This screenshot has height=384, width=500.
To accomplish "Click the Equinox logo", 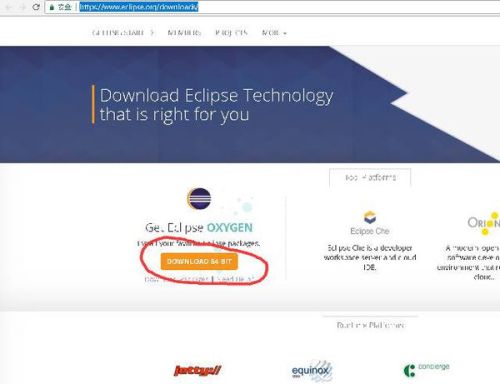I will click(312, 370).
